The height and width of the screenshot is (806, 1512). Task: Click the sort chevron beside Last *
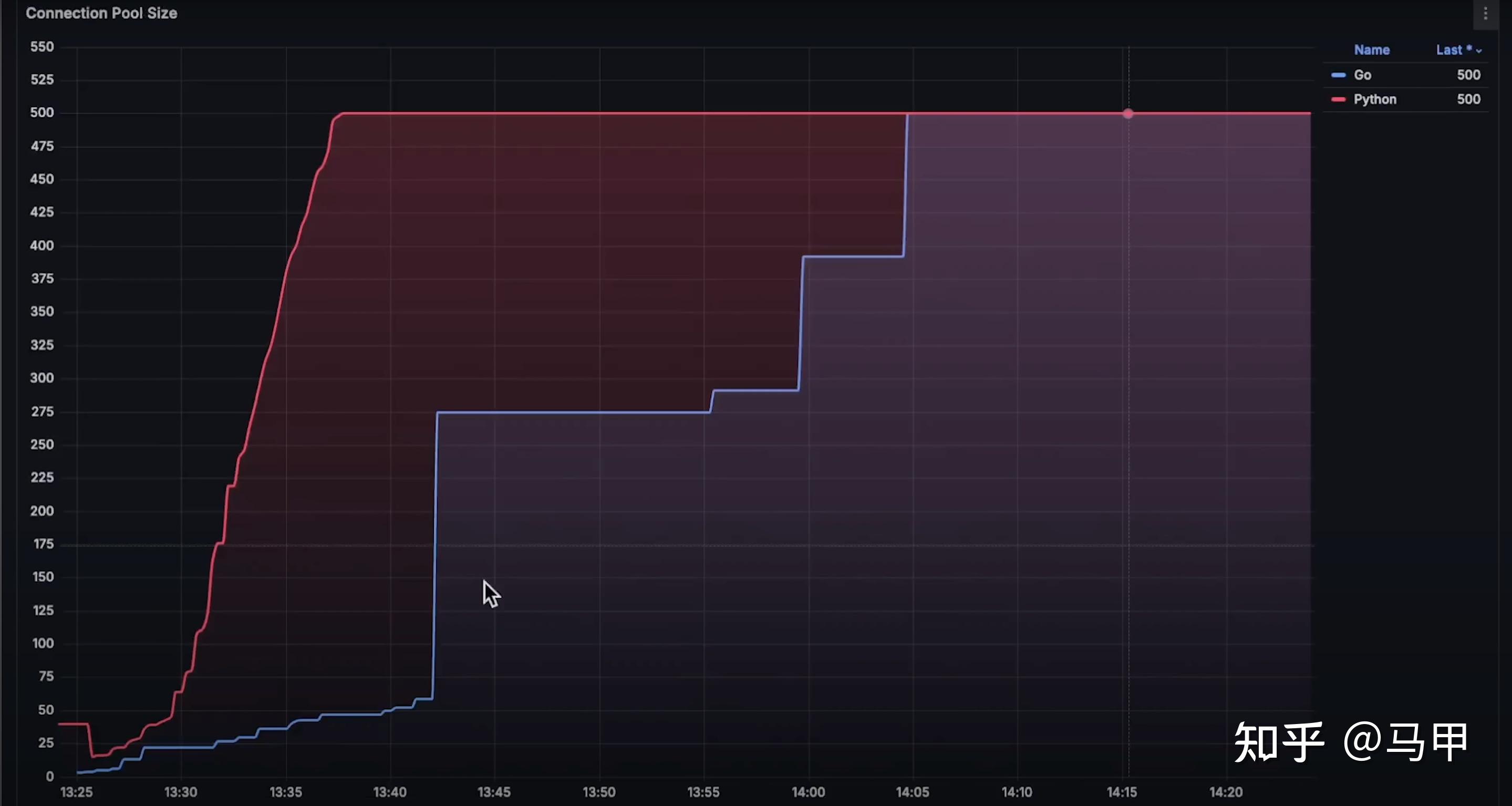(1478, 51)
